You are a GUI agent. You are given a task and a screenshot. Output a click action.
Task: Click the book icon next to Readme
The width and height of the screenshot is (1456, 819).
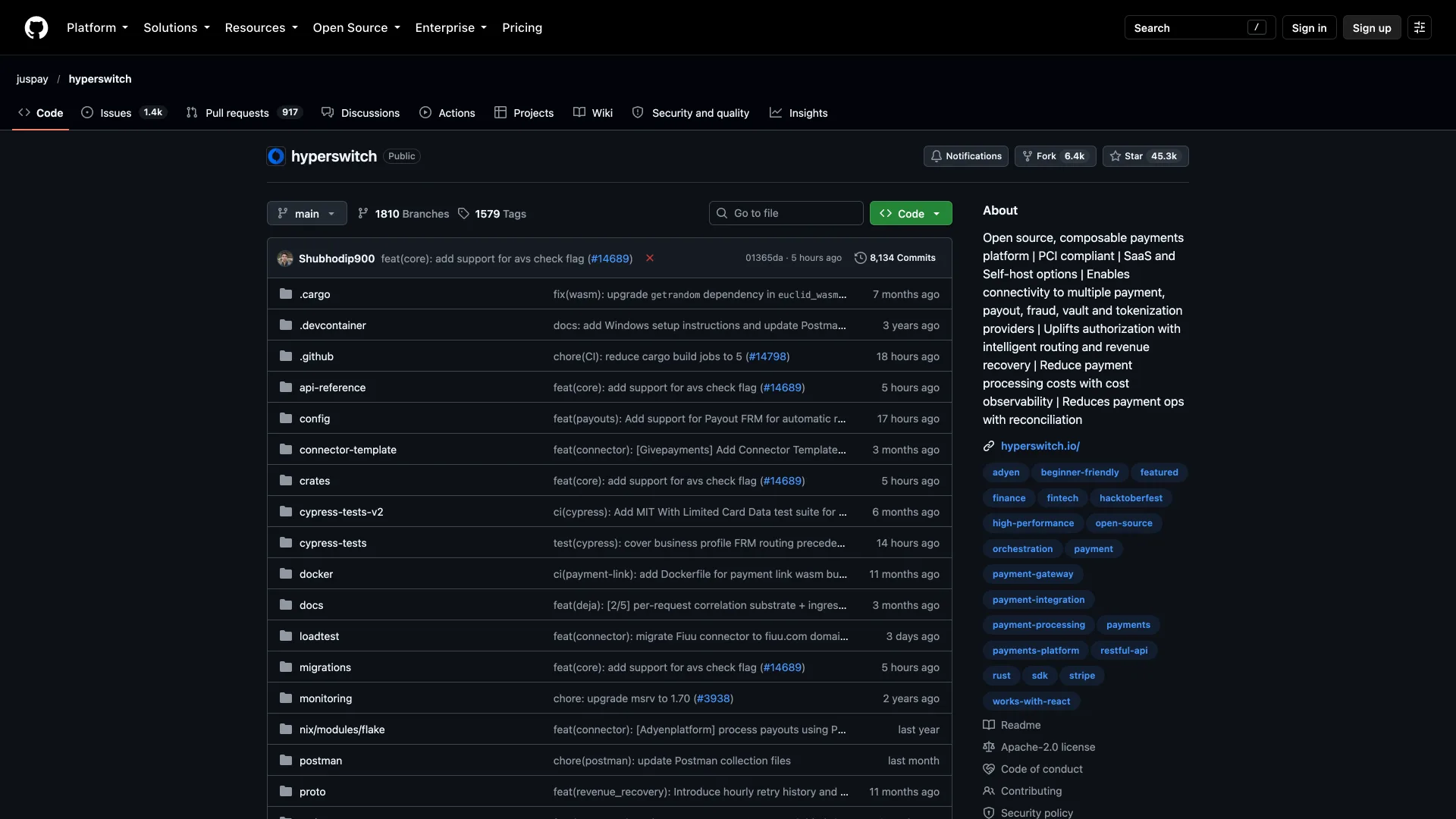(x=989, y=725)
